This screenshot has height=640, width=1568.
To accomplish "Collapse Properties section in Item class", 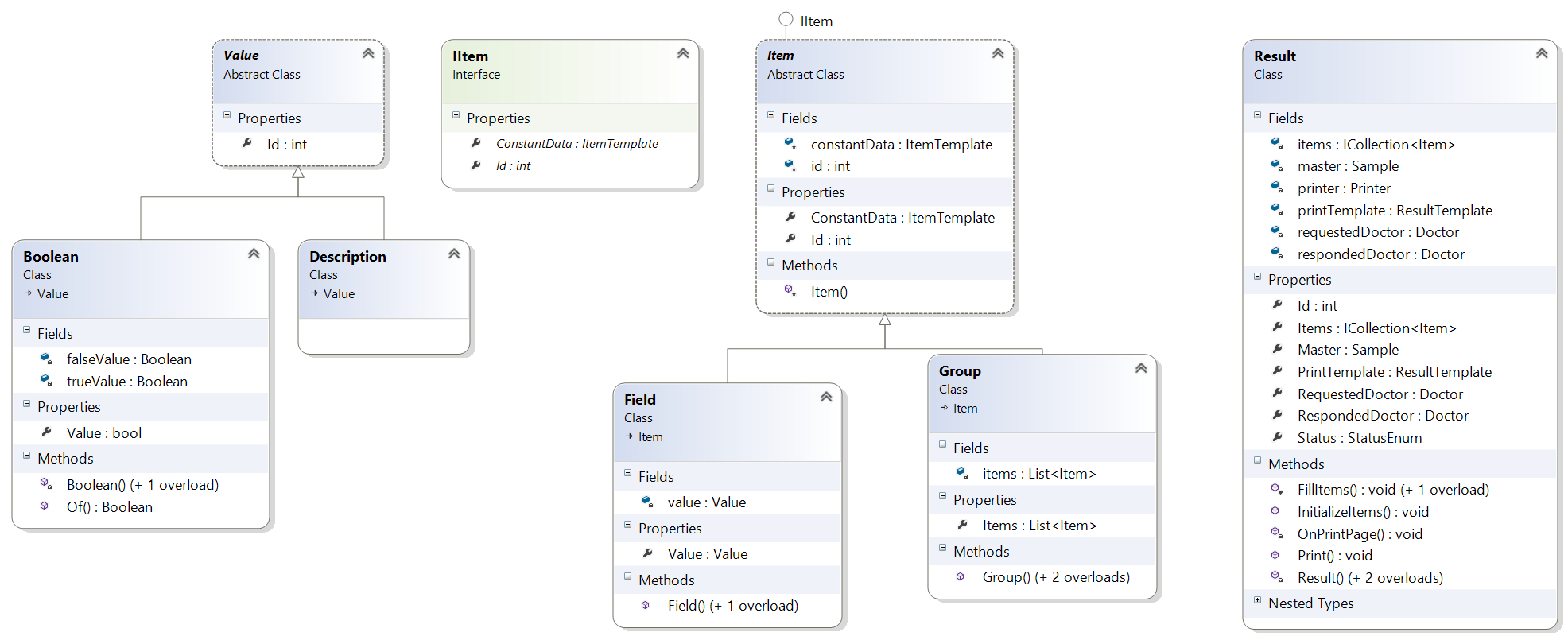I will pyautogui.click(x=770, y=188).
